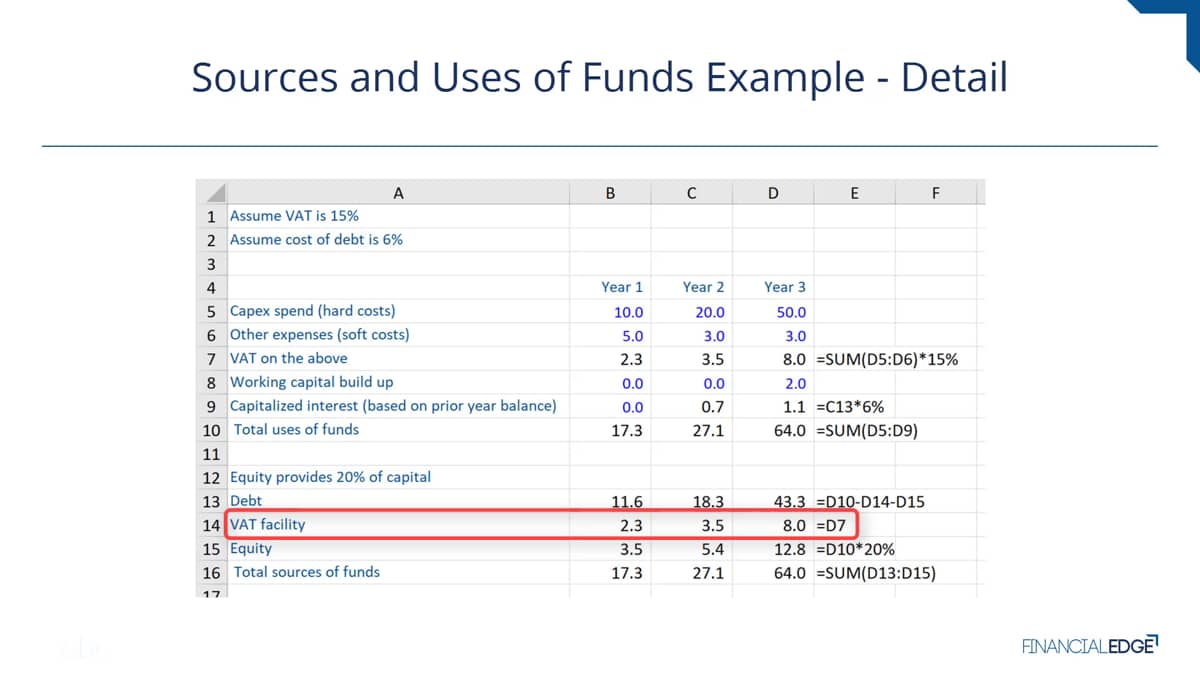Select column A header
The width and height of the screenshot is (1200, 675).
(x=398, y=193)
